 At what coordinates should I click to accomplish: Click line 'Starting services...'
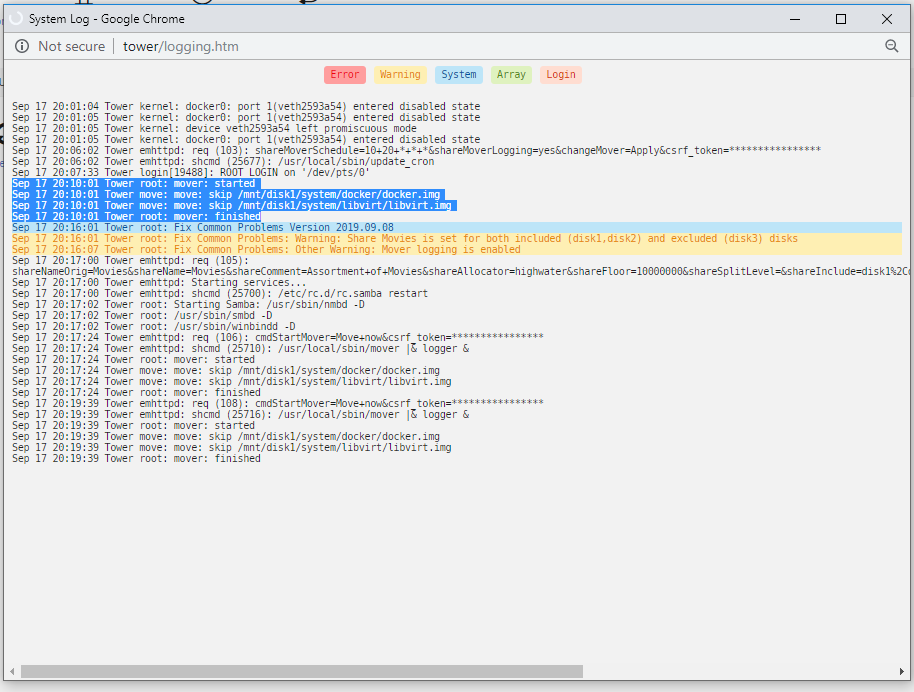(x=159, y=282)
